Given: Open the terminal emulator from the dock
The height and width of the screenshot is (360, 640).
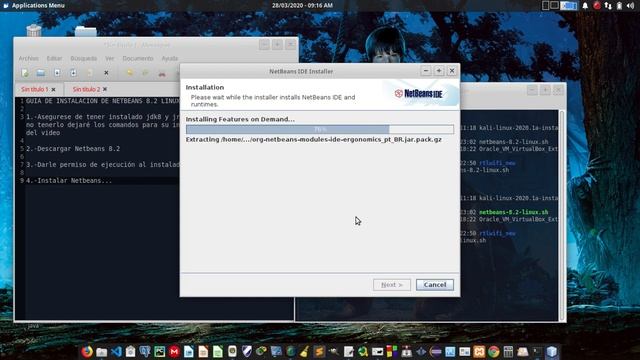Looking at the screenshot, I should (537, 351).
